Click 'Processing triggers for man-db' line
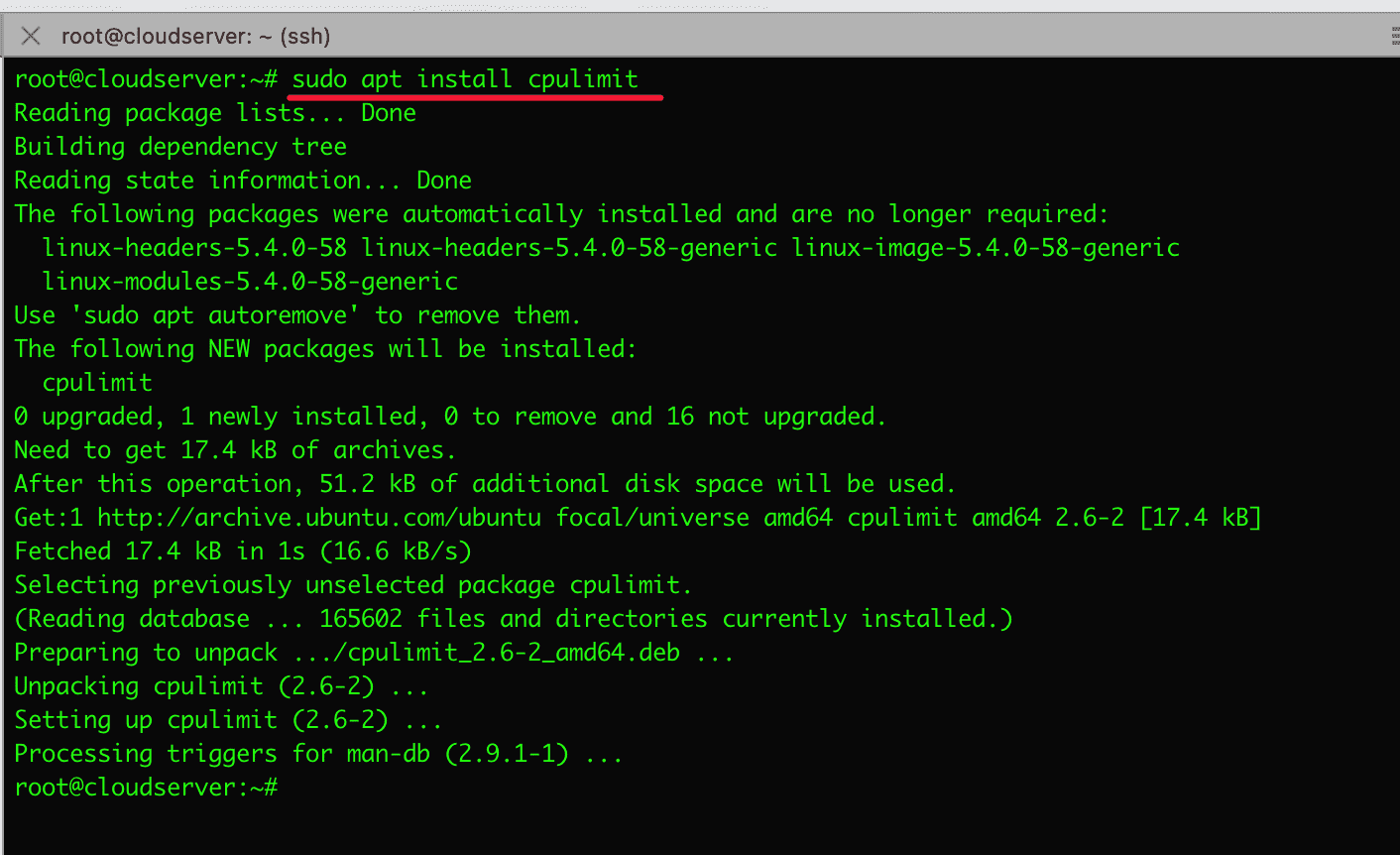1400x855 pixels. pyautogui.click(x=318, y=754)
